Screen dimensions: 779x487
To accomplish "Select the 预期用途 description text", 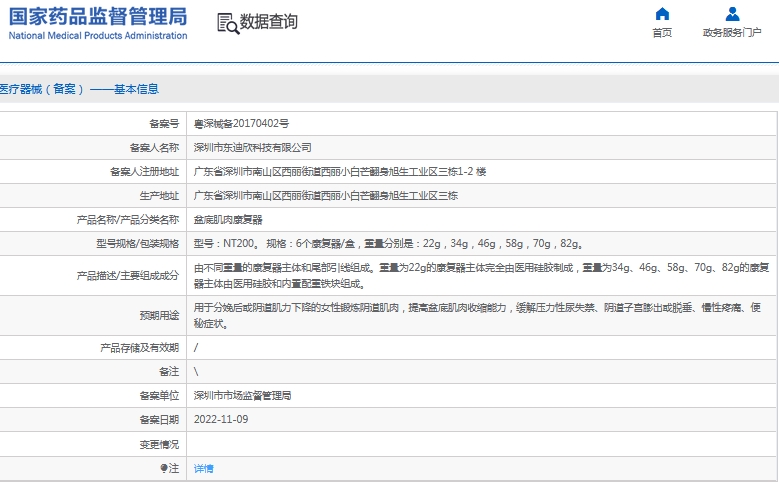I will tap(477, 316).
